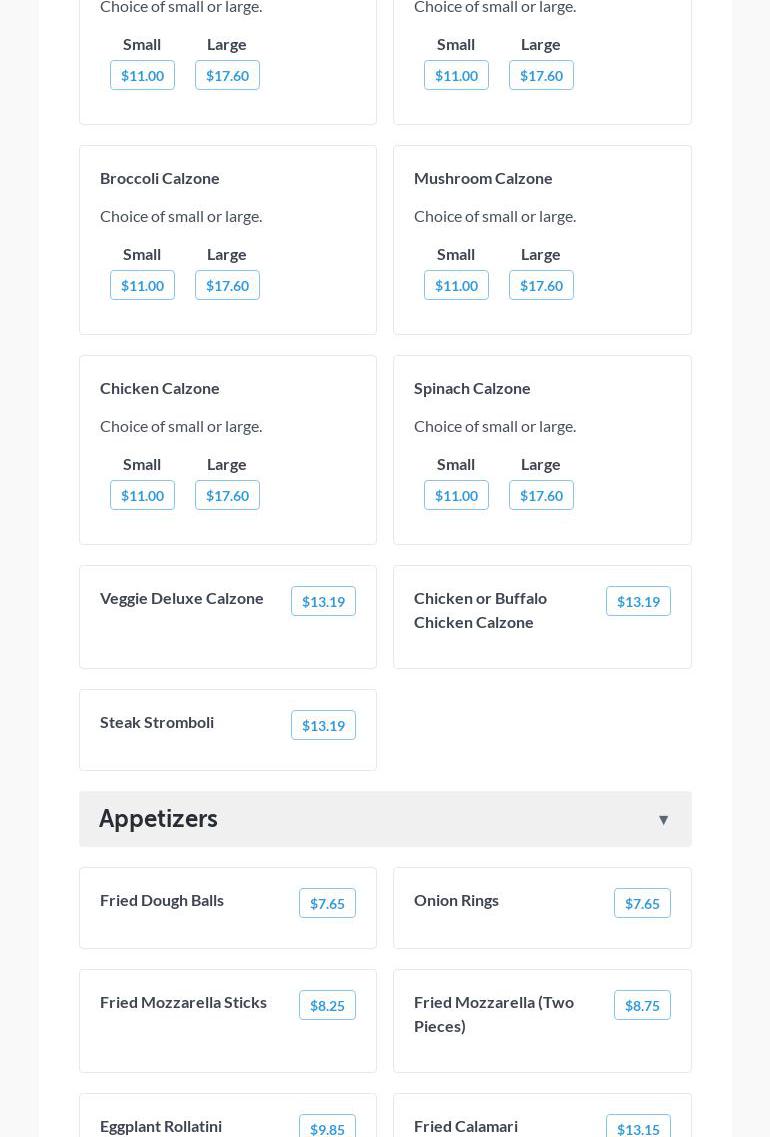Choose small Mushroom Calzone price

pos(456,286)
